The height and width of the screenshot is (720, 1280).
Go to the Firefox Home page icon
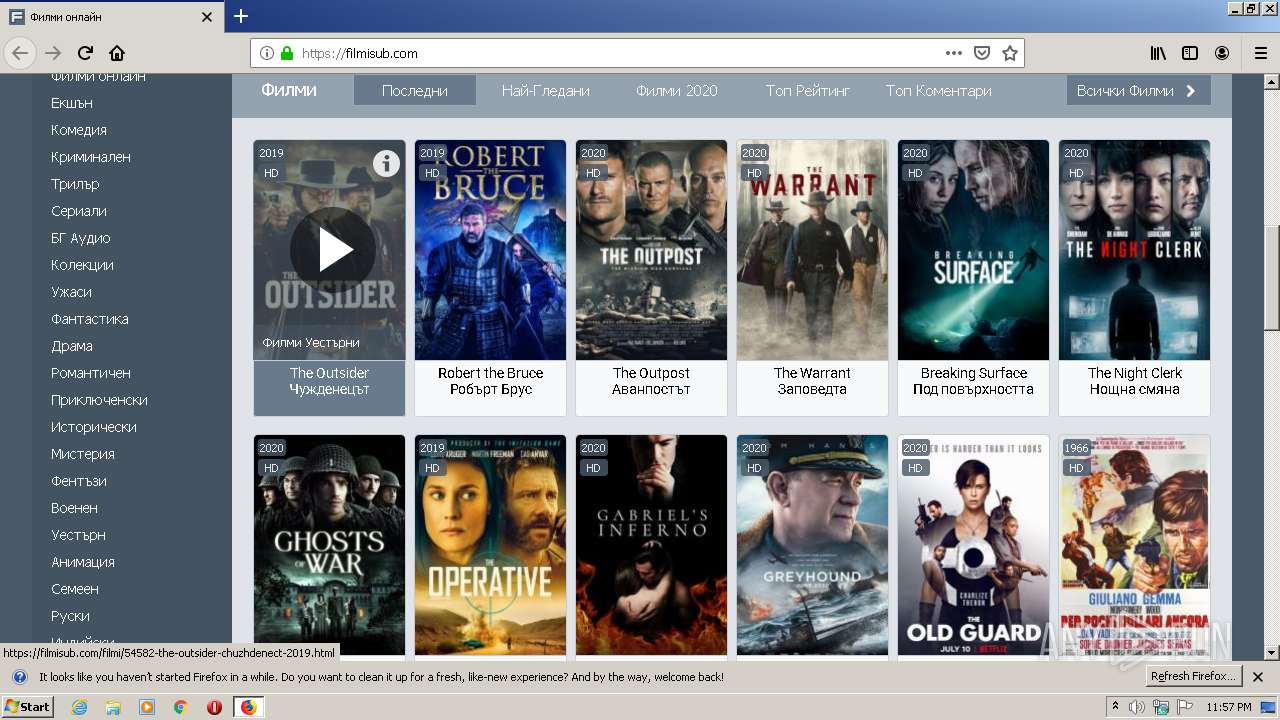click(x=117, y=53)
